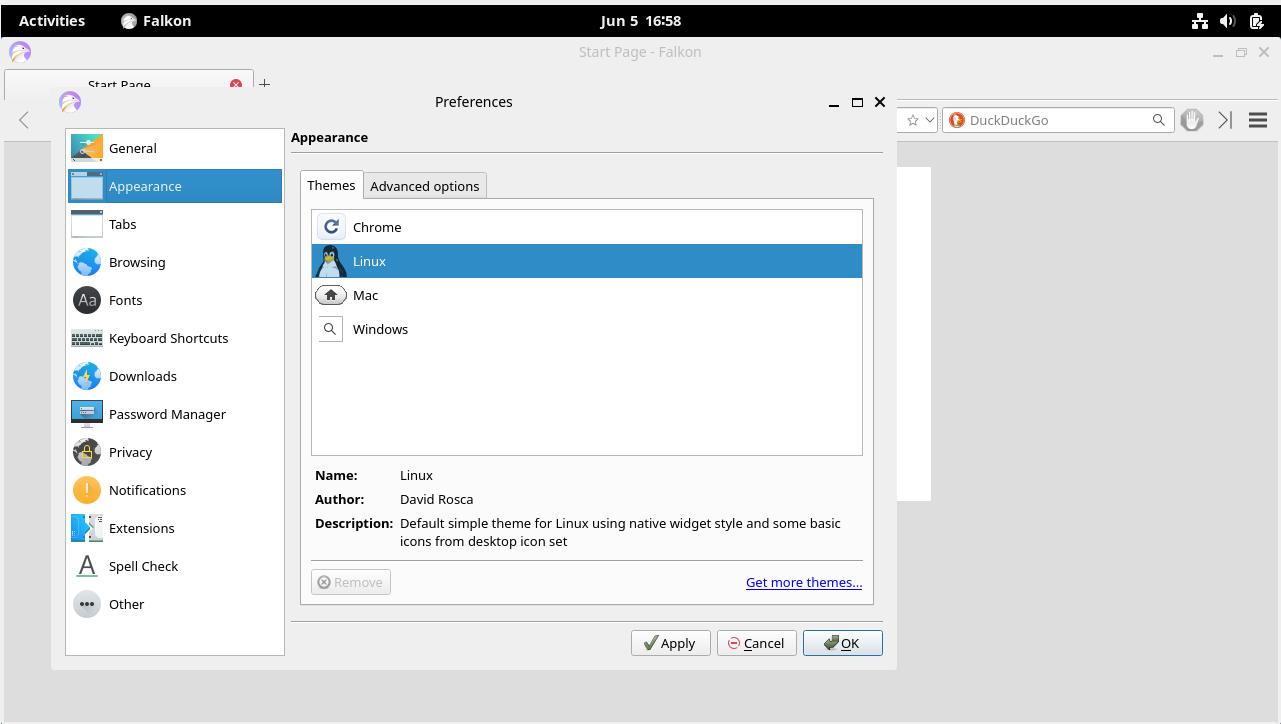Select the Tabs settings icon
This screenshot has width=1281, height=724.
tap(87, 224)
